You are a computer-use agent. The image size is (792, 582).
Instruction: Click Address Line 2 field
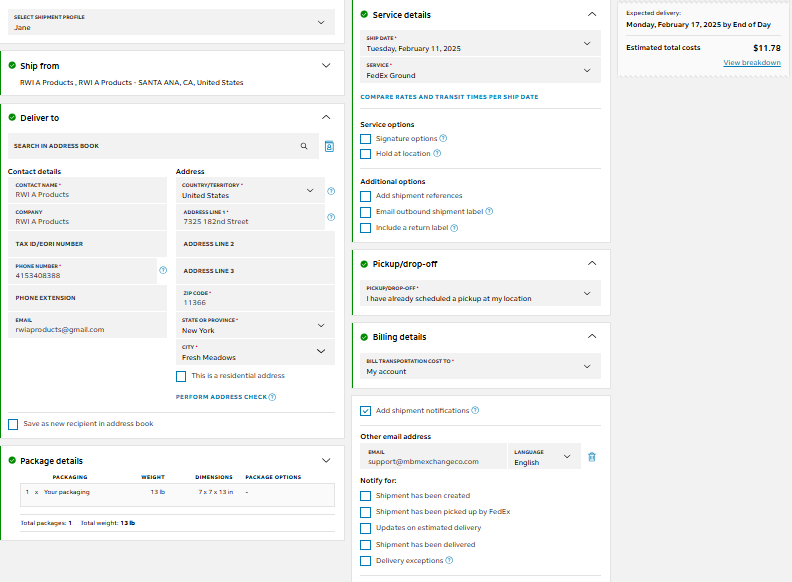pyautogui.click(x=255, y=244)
